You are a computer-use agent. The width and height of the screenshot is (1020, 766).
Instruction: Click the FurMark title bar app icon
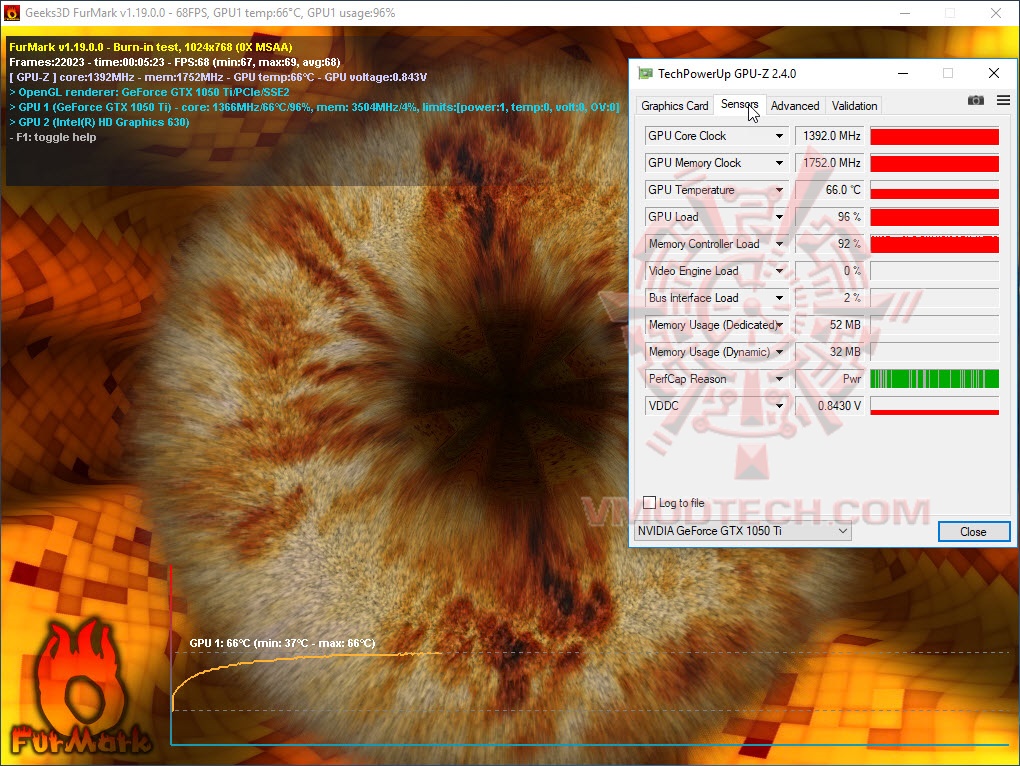(12, 13)
